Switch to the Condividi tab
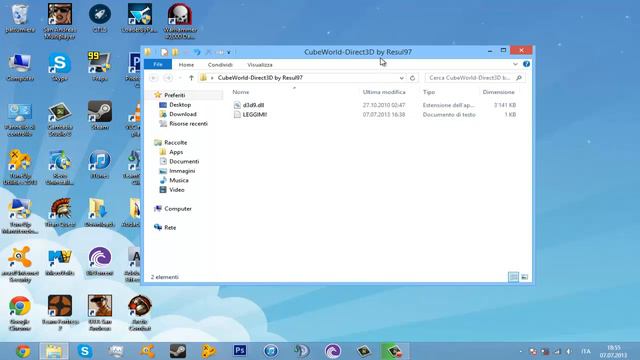640x360 pixels. tap(220, 64)
